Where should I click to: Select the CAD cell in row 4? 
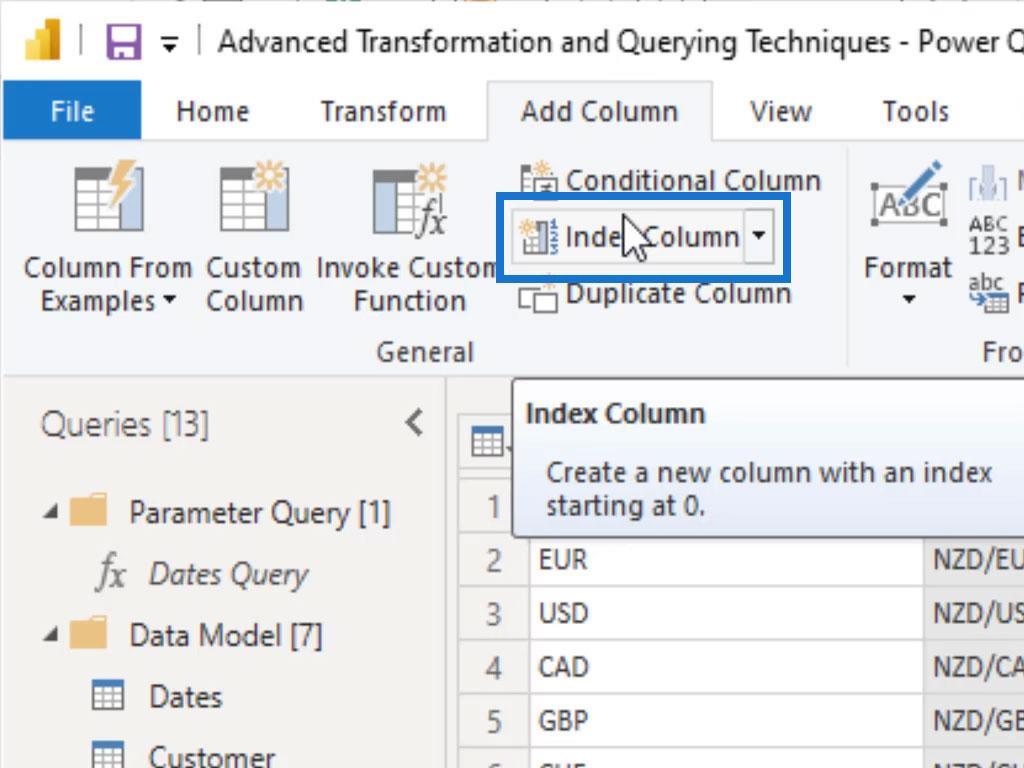tap(726, 667)
